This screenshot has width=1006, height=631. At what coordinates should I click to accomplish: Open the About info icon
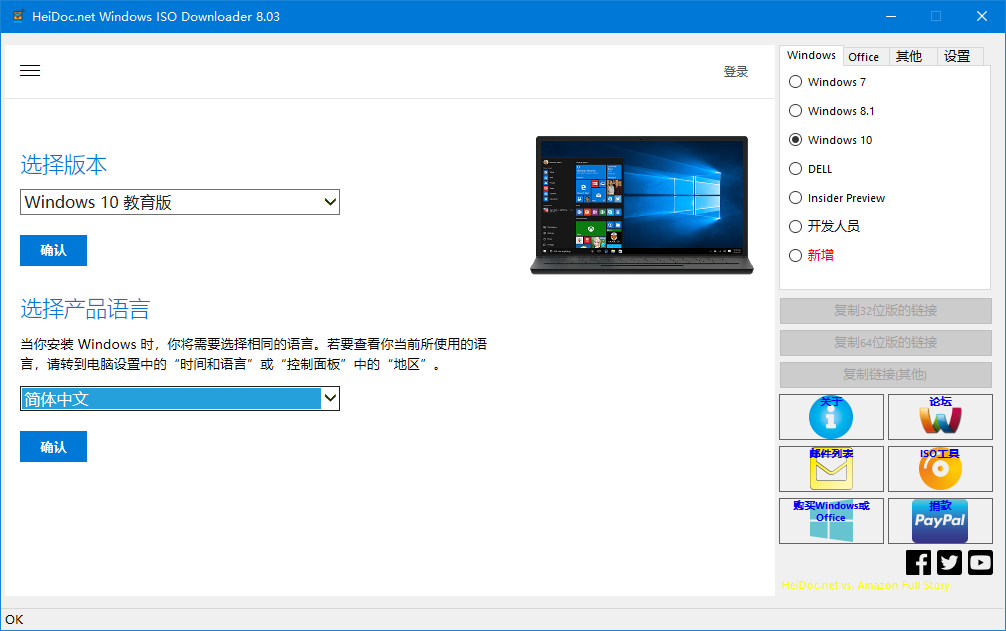[x=830, y=417]
